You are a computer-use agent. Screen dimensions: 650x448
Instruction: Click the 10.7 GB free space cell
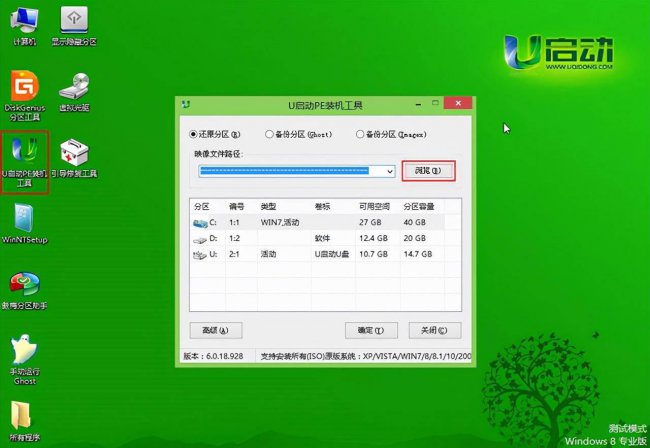click(x=373, y=254)
